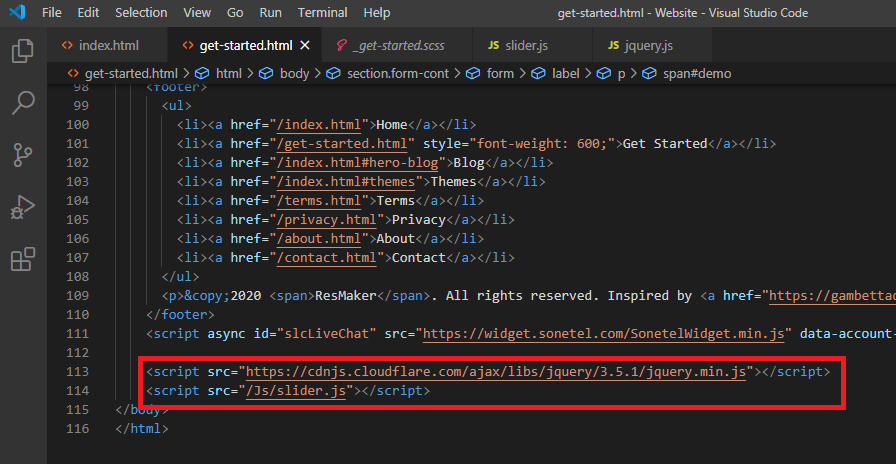The image size is (896, 464).
Task: Open the File menu
Action: coord(51,13)
